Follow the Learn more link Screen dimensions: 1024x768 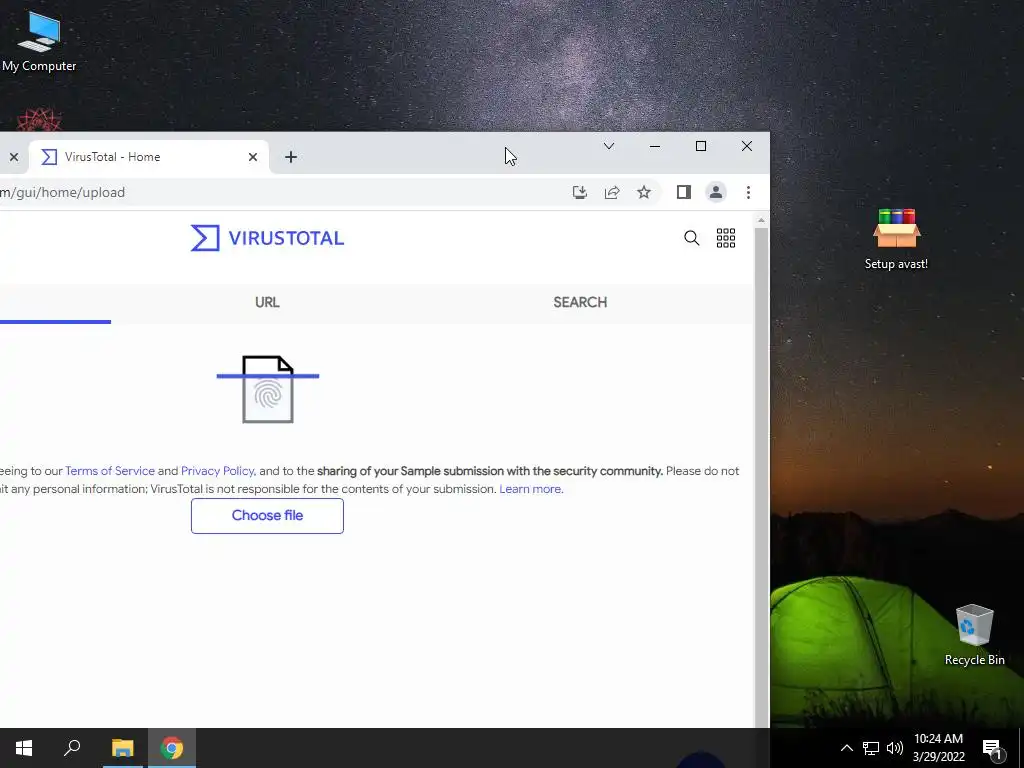530,489
